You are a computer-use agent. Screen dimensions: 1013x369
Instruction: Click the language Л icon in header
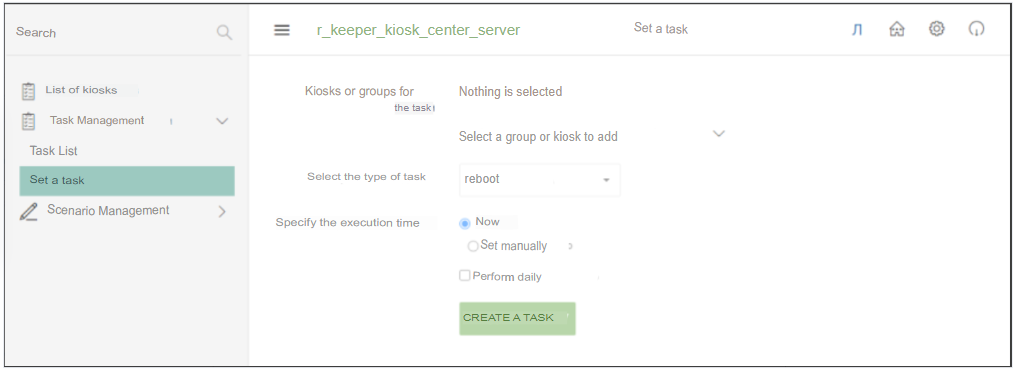(x=857, y=30)
